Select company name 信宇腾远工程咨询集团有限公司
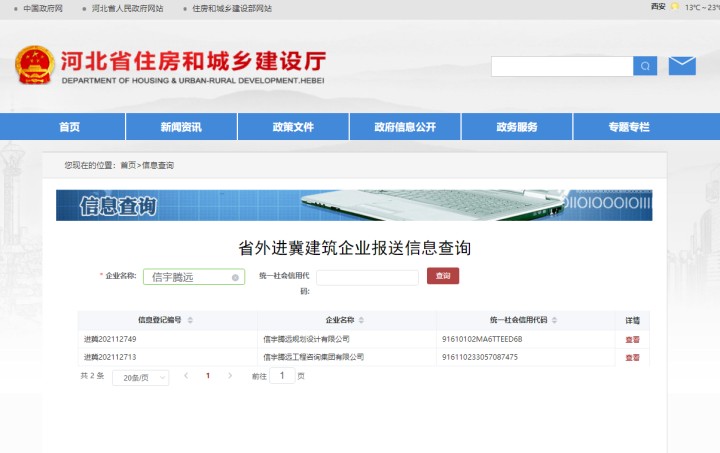The width and height of the screenshot is (720, 453). (x=314, y=357)
